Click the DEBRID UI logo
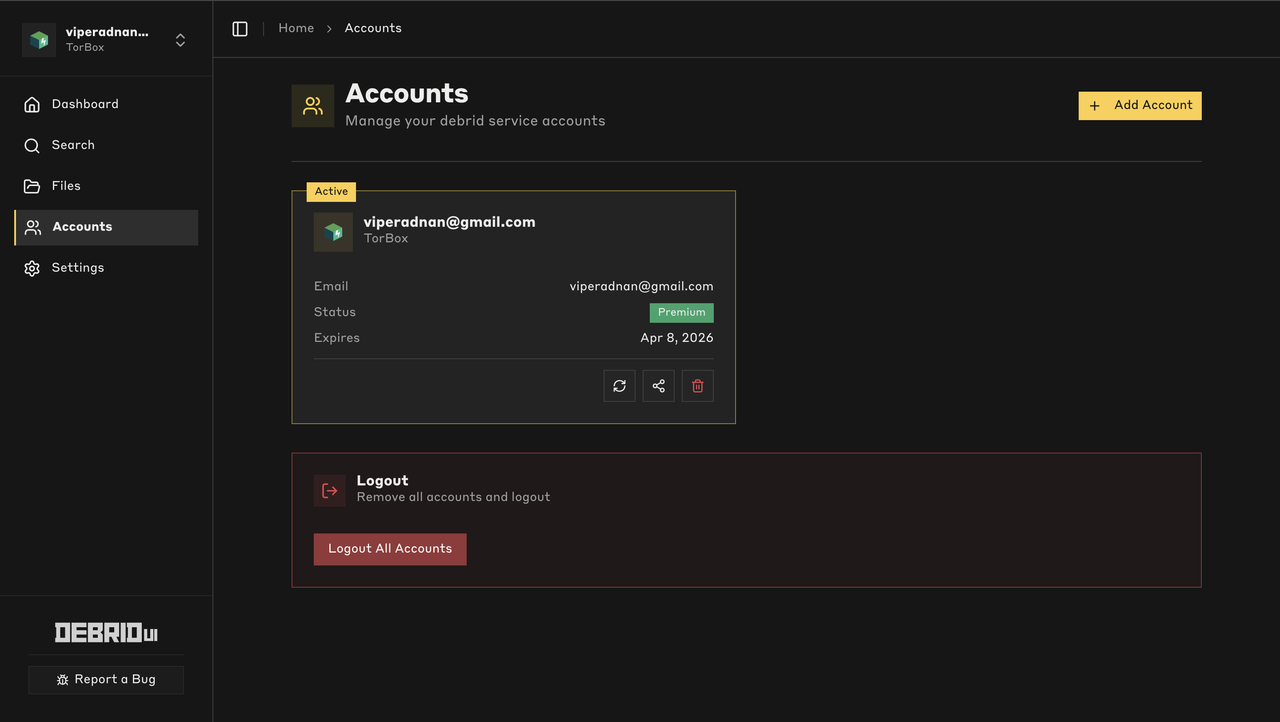 coord(106,632)
